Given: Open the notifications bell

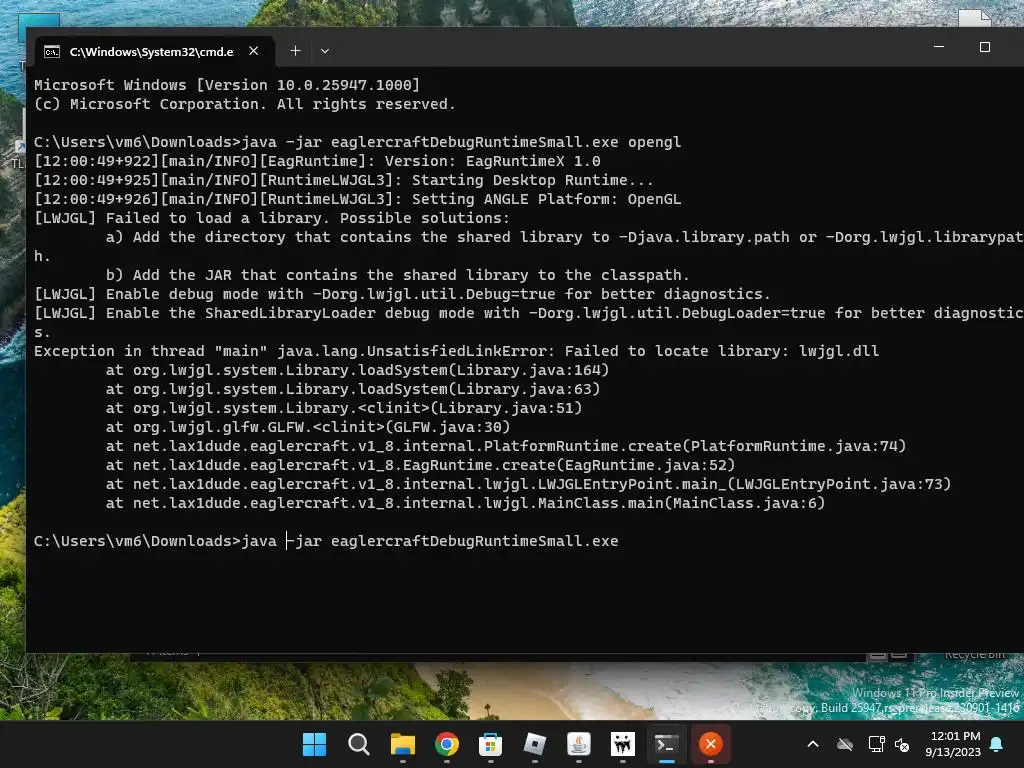Looking at the screenshot, I should [x=997, y=744].
